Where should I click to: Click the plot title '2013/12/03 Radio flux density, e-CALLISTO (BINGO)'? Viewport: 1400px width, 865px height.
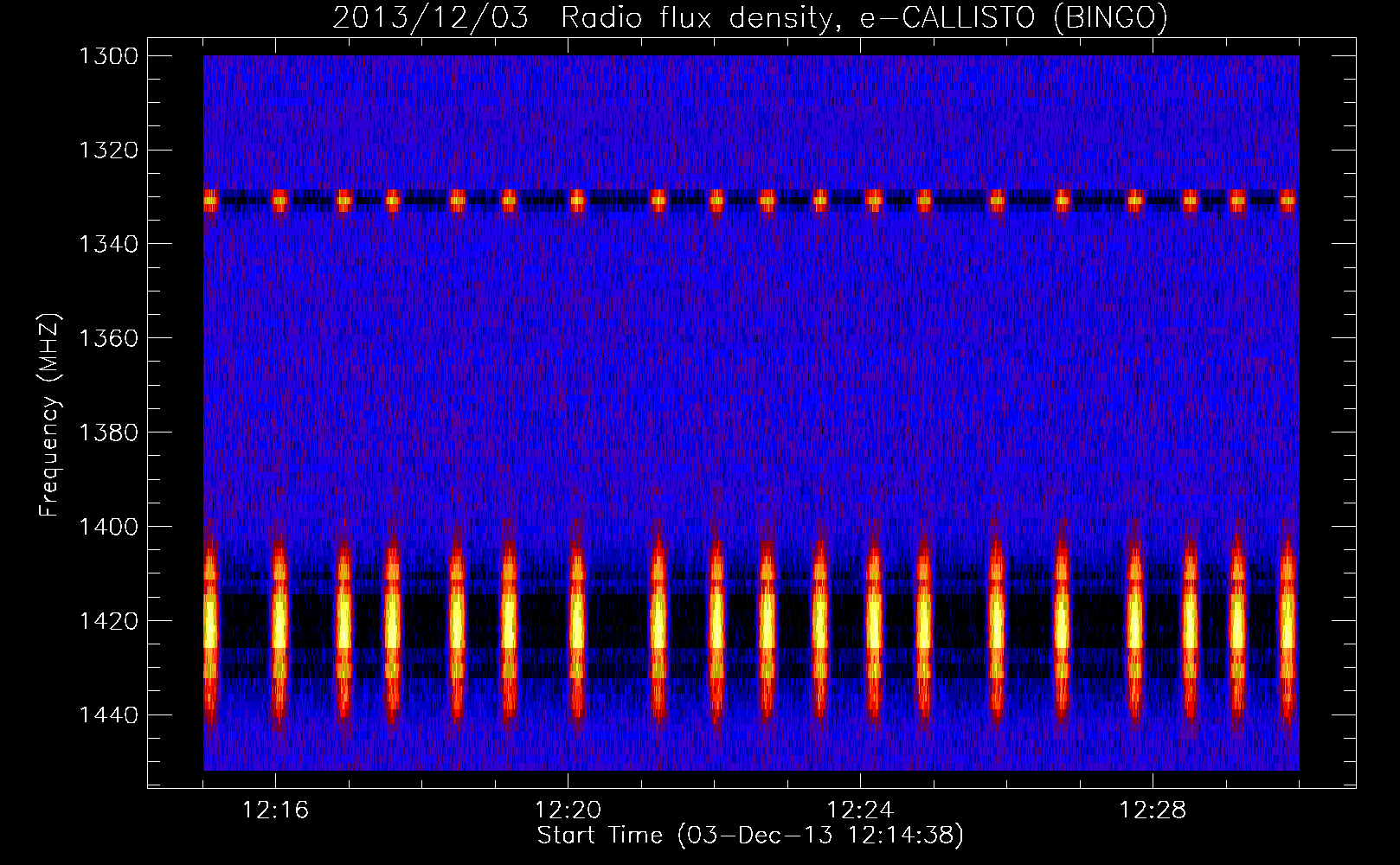750,18
